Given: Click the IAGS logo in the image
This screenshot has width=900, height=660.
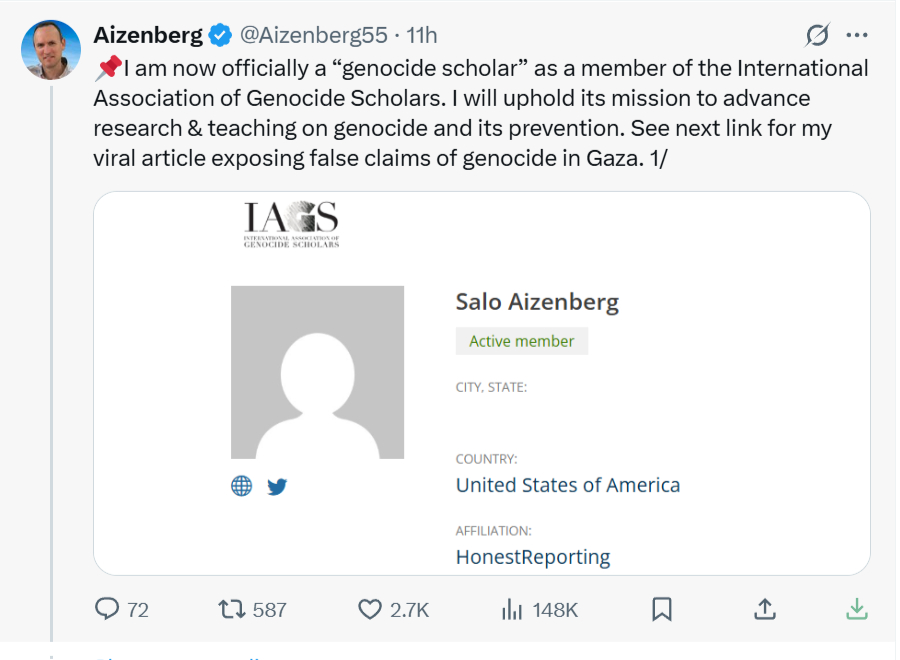Looking at the screenshot, I should point(291,224).
